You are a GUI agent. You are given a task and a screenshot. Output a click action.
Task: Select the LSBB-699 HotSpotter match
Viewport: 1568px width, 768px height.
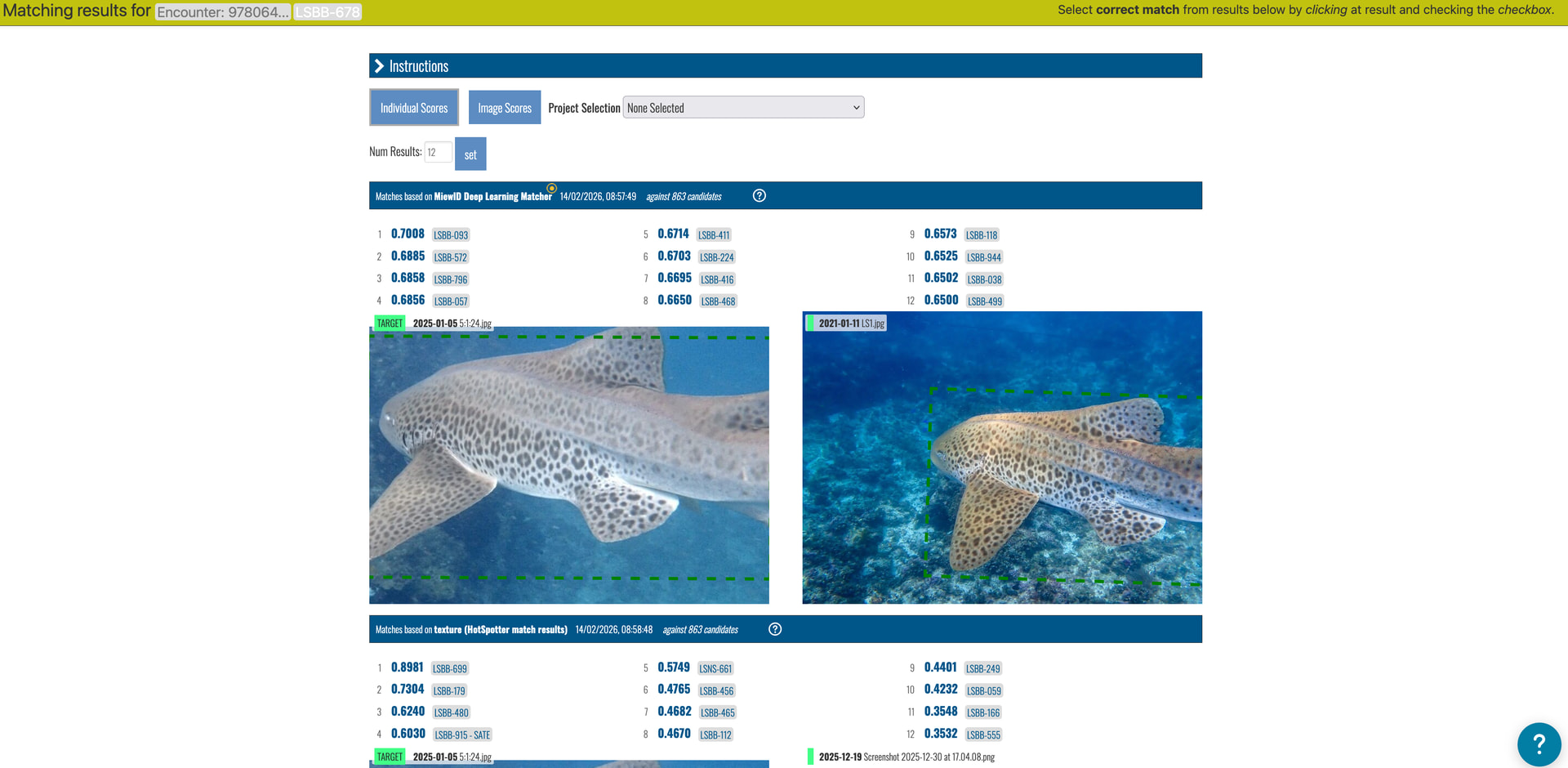pos(450,669)
